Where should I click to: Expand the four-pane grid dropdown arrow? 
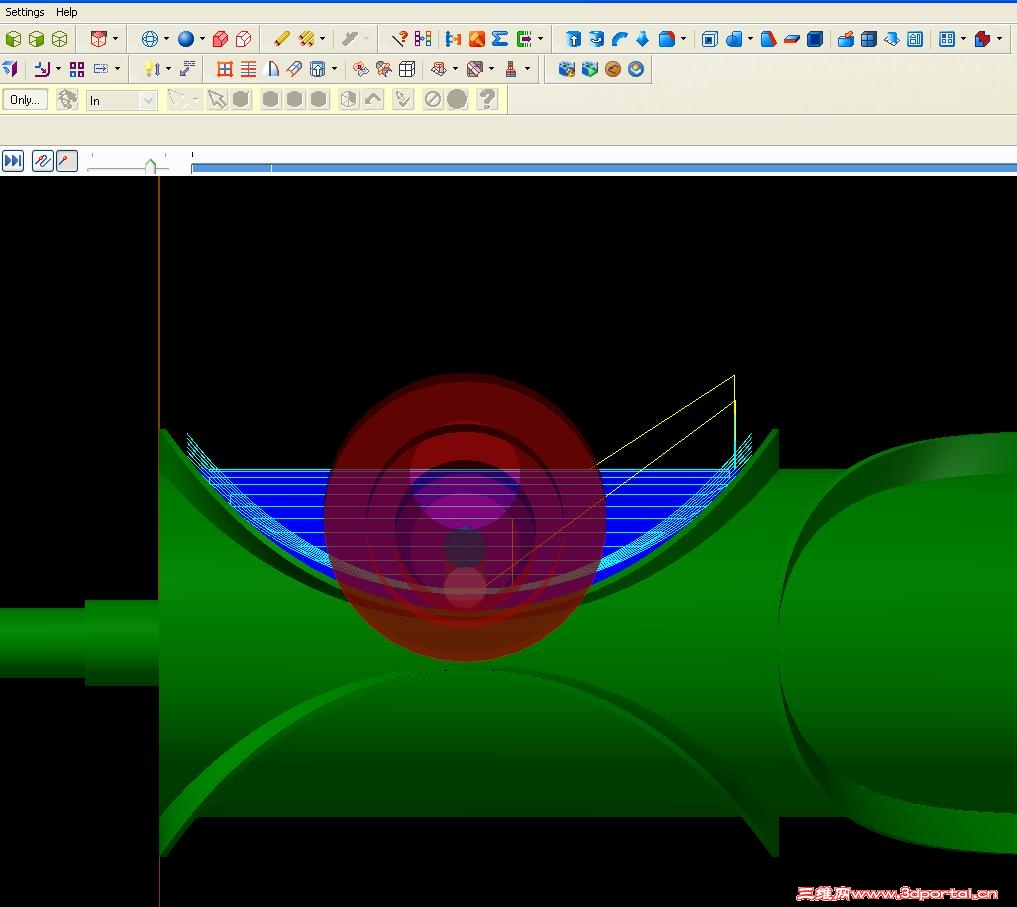pyautogui.click(x=963, y=39)
